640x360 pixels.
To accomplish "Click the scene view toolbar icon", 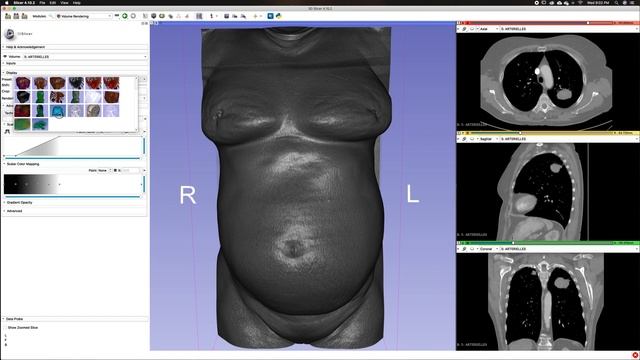I will [235, 16].
